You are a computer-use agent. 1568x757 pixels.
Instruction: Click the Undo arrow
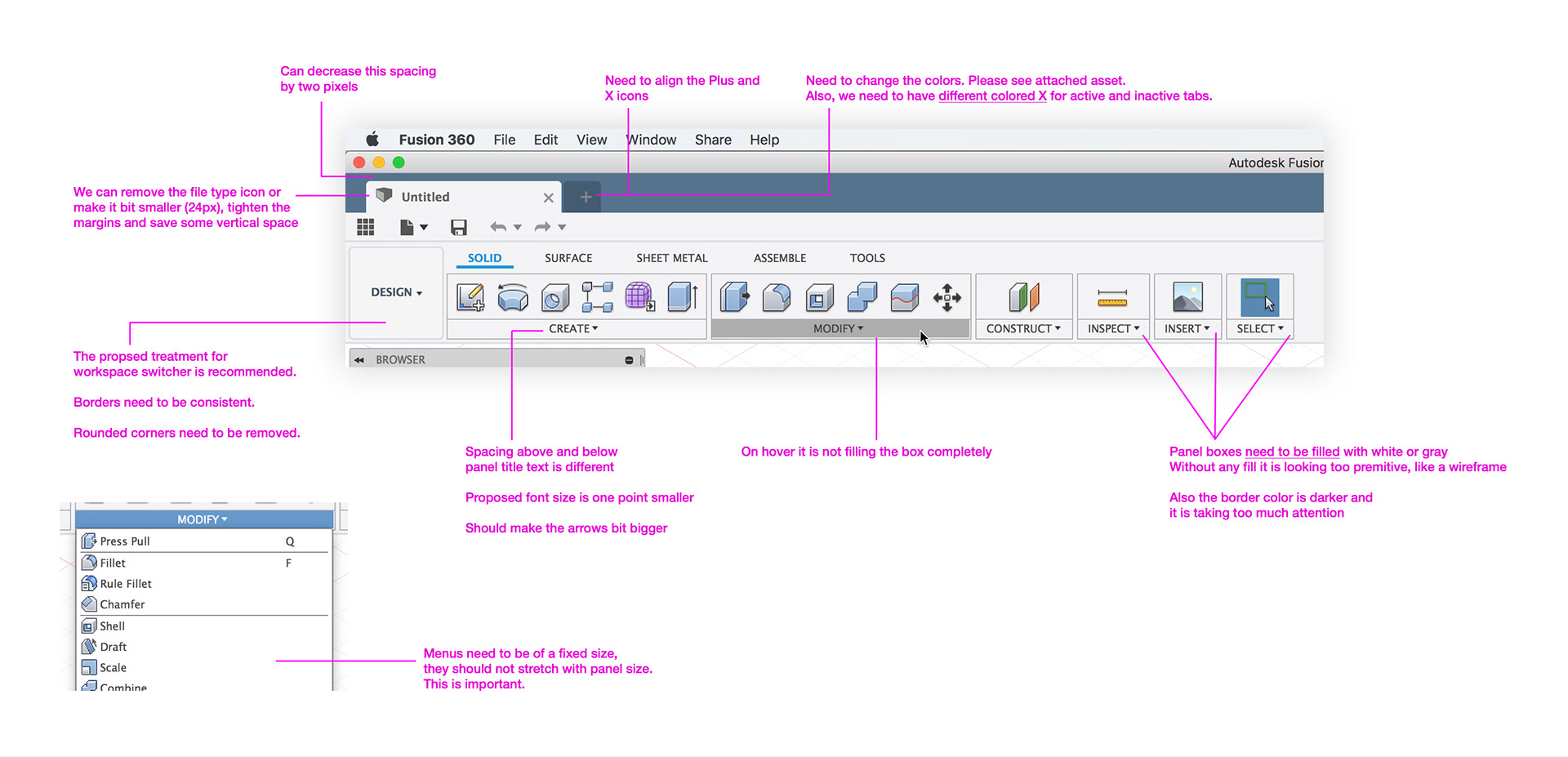[498, 227]
